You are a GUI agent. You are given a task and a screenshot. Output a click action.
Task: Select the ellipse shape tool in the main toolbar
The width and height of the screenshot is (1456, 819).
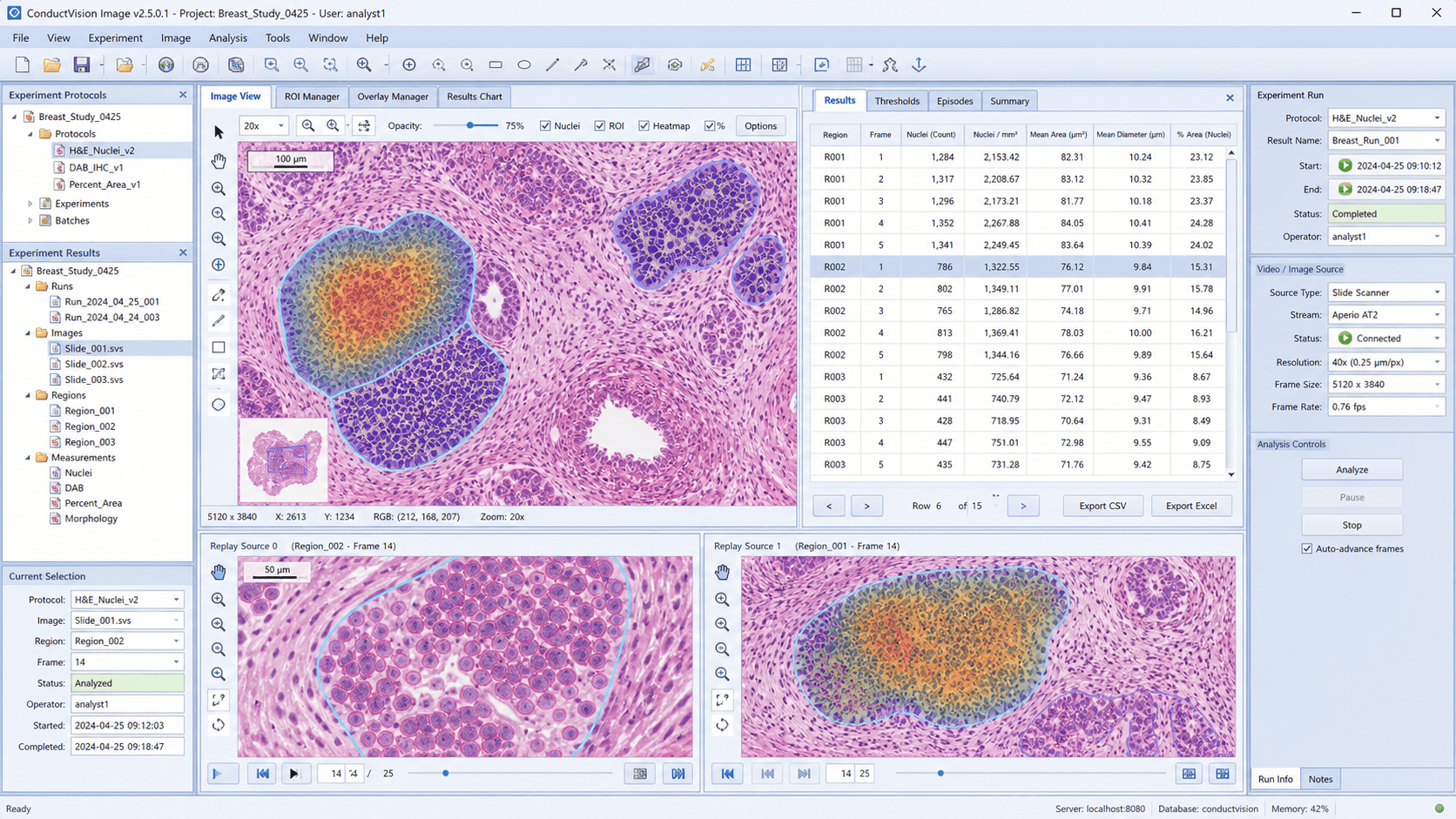pyautogui.click(x=524, y=65)
